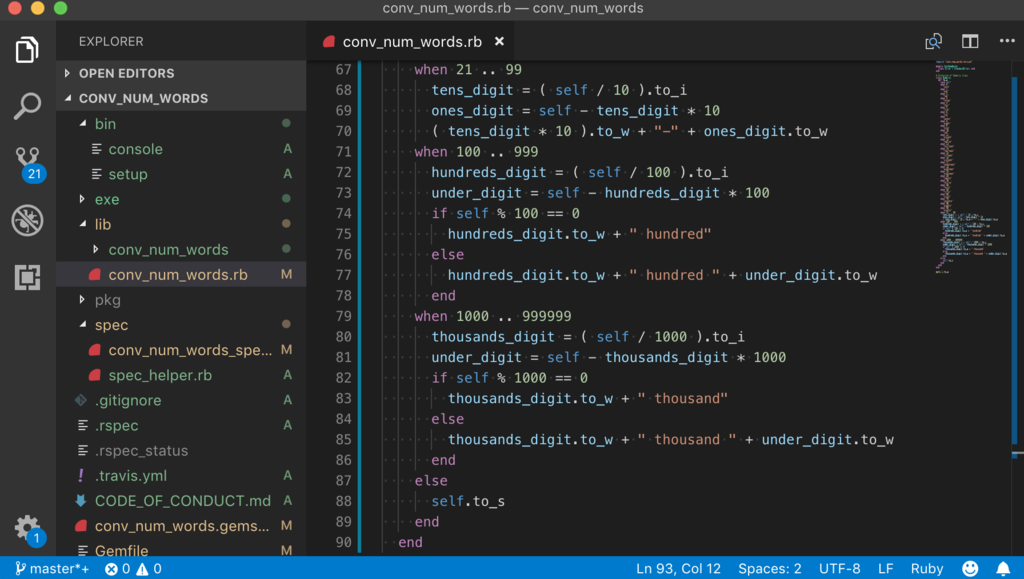1024x579 pixels.
Task: Collapse the bin folder
Action: (181, 123)
